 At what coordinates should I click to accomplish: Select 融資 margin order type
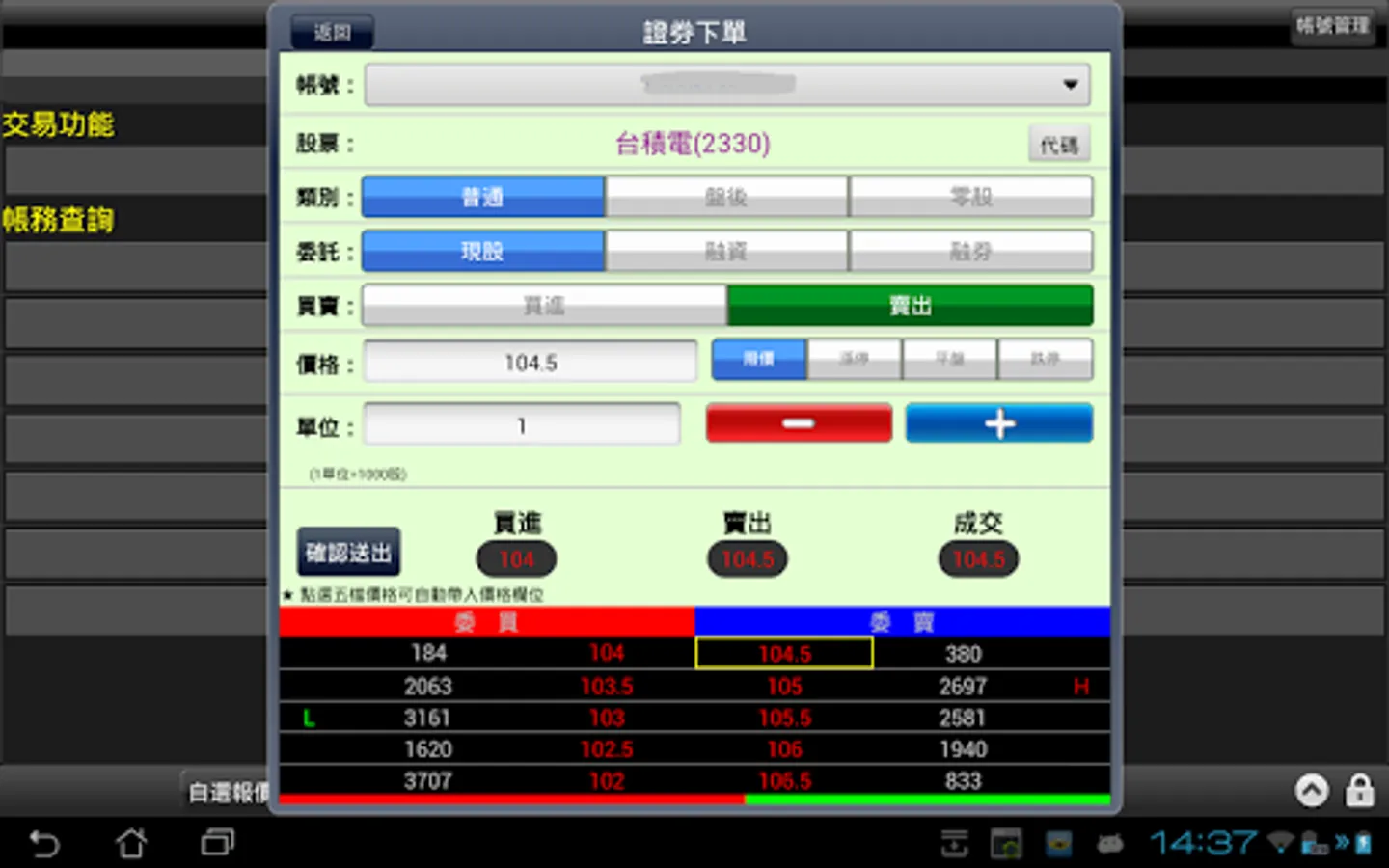726,251
